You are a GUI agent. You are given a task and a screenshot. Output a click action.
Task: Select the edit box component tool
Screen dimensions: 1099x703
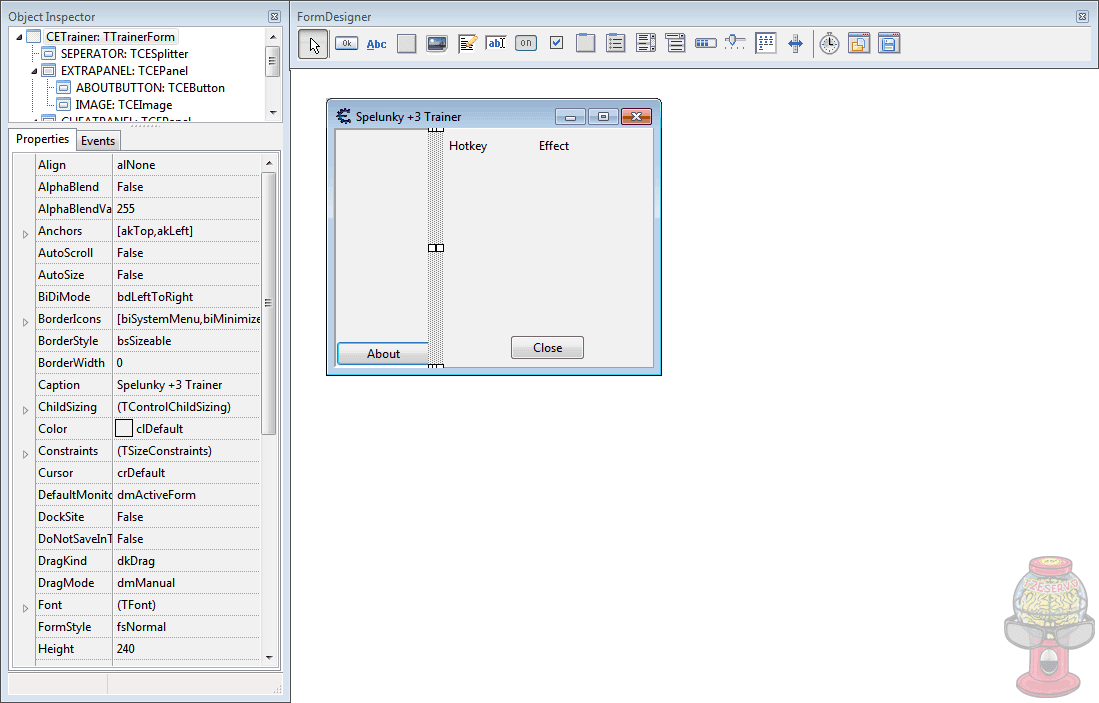point(496,43)
